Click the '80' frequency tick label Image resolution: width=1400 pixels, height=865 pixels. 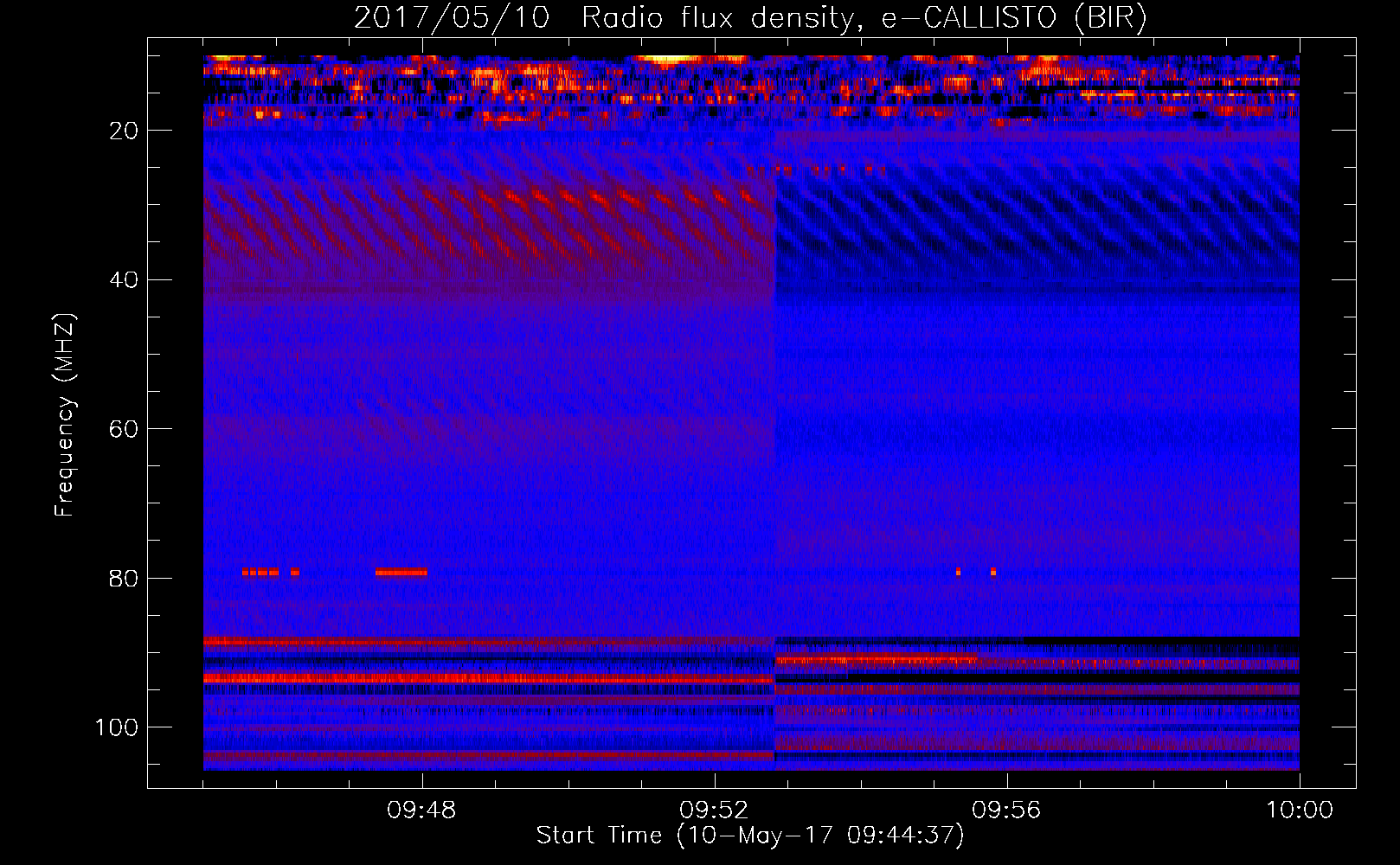pos(124,579)
